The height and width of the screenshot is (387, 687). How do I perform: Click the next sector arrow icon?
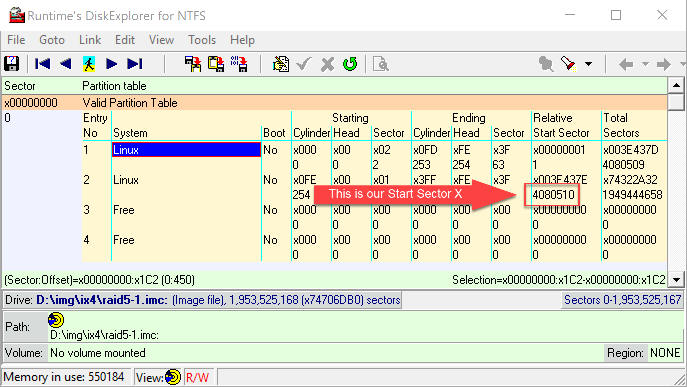112,64
